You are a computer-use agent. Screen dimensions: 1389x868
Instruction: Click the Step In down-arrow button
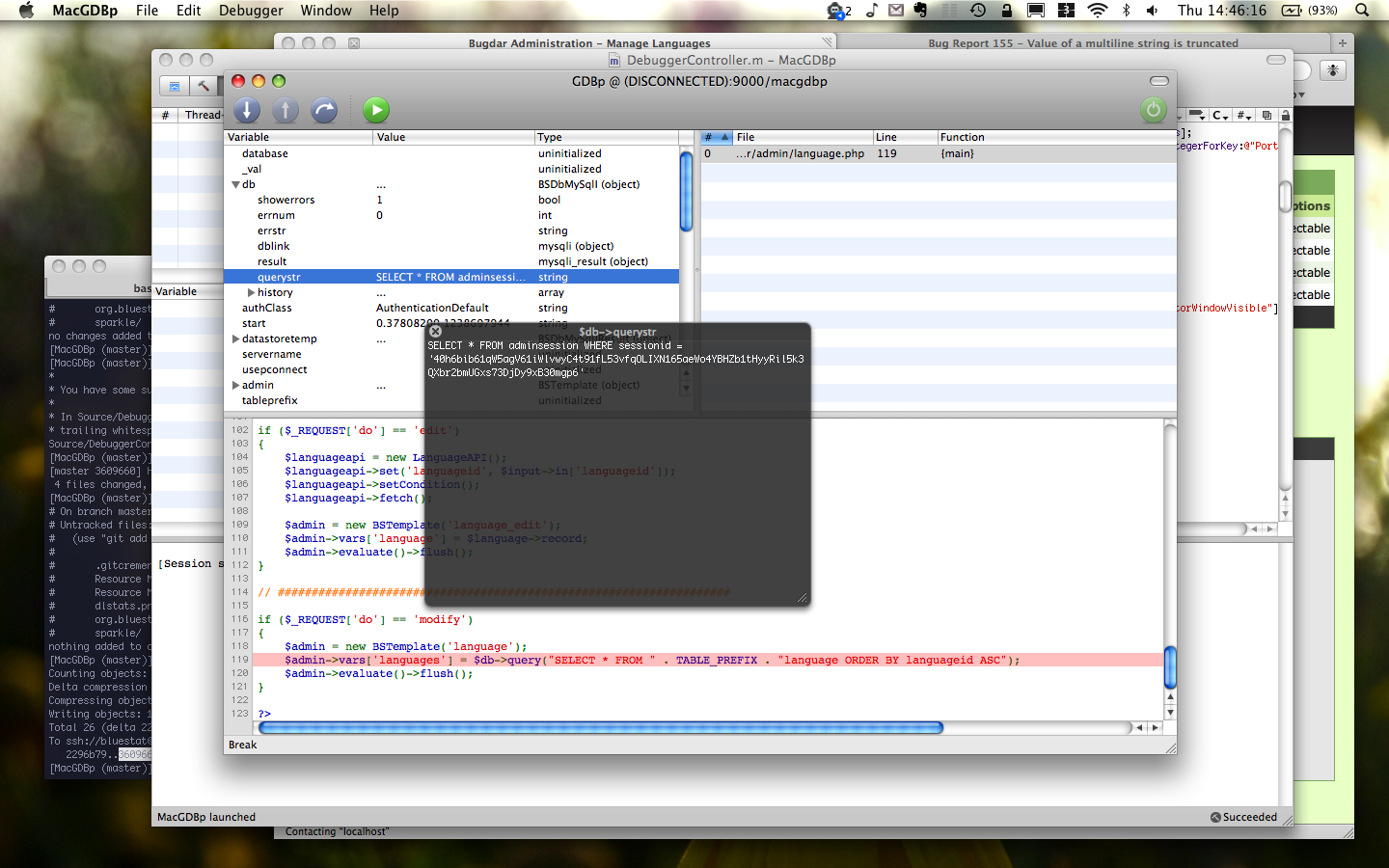[247, 110]
